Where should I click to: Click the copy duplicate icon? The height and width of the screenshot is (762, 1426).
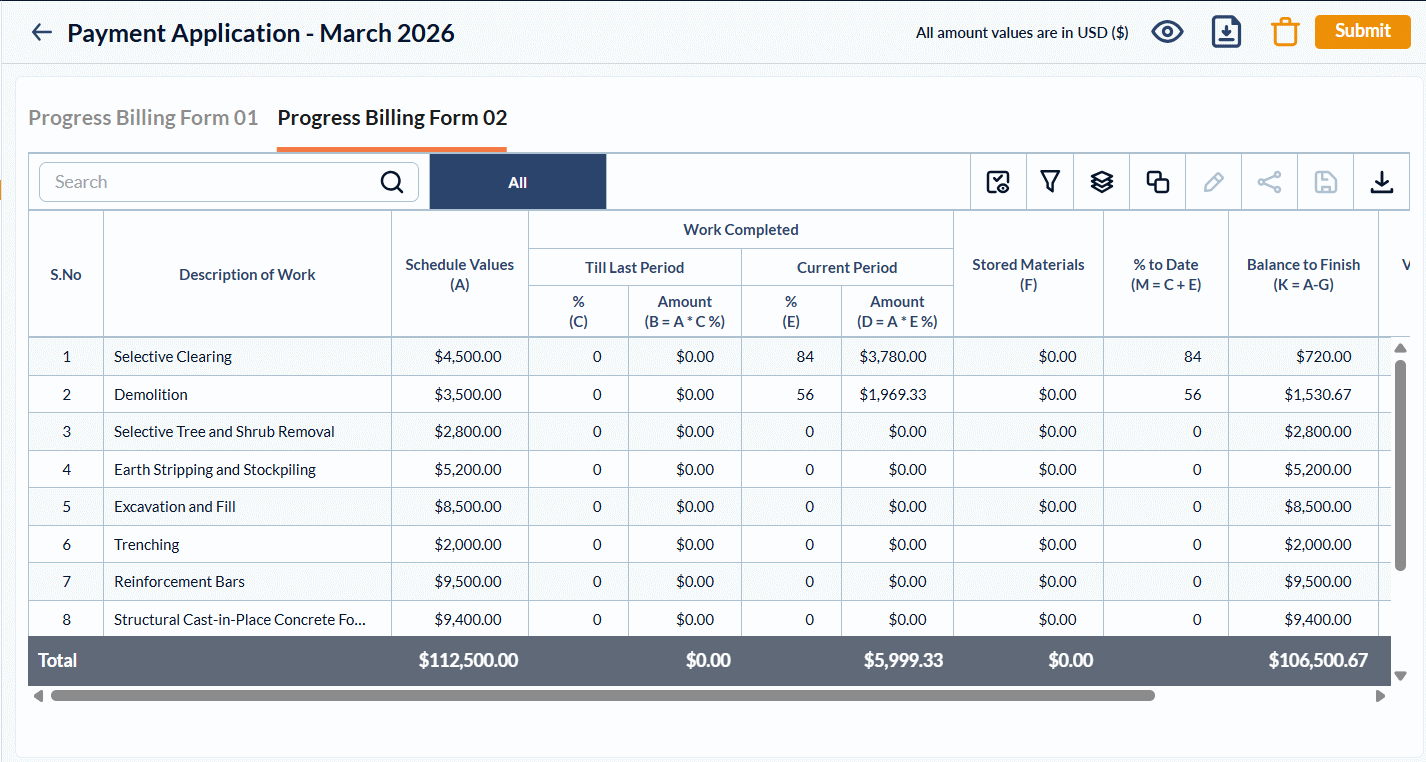(x=1158, y=182)
